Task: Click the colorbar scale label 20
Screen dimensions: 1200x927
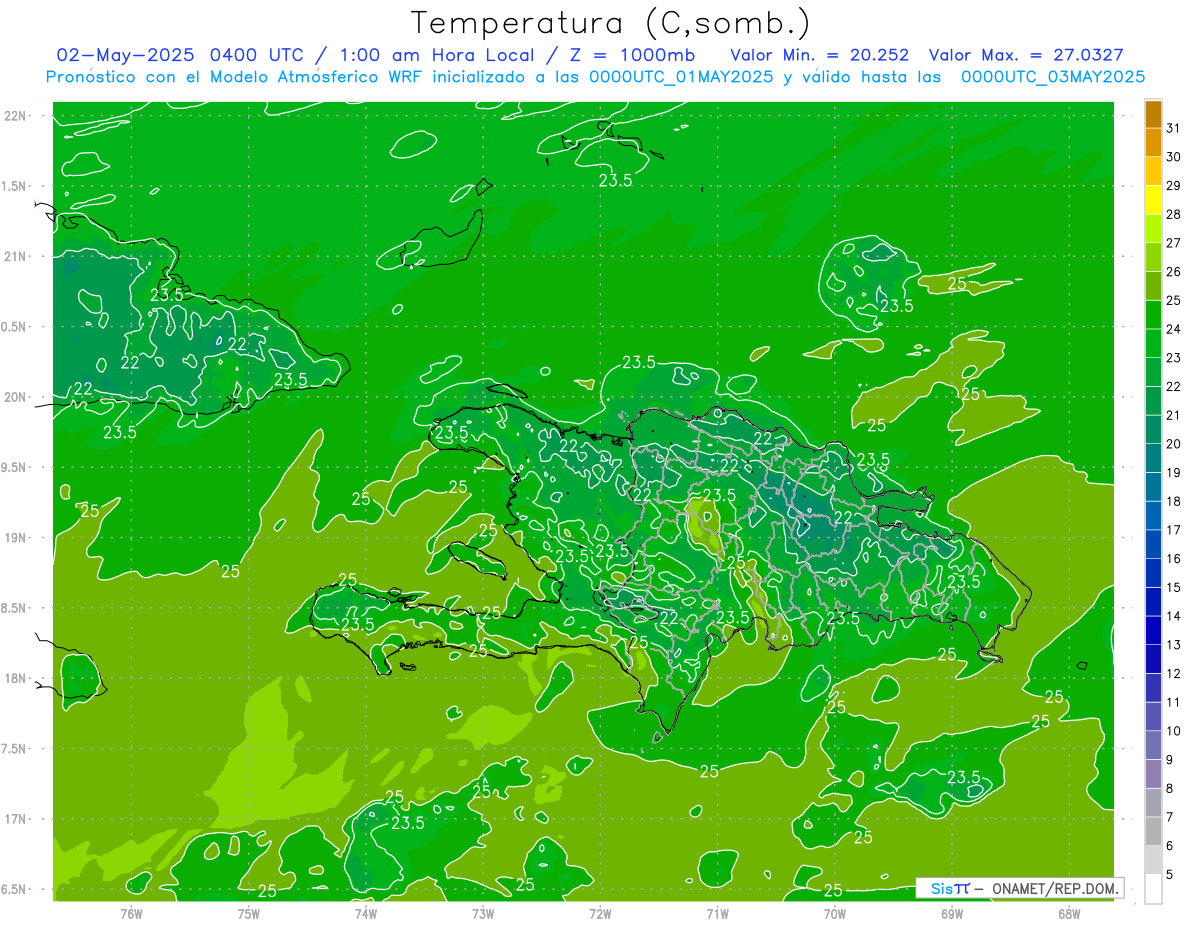Action: [x=1174, y=444]
